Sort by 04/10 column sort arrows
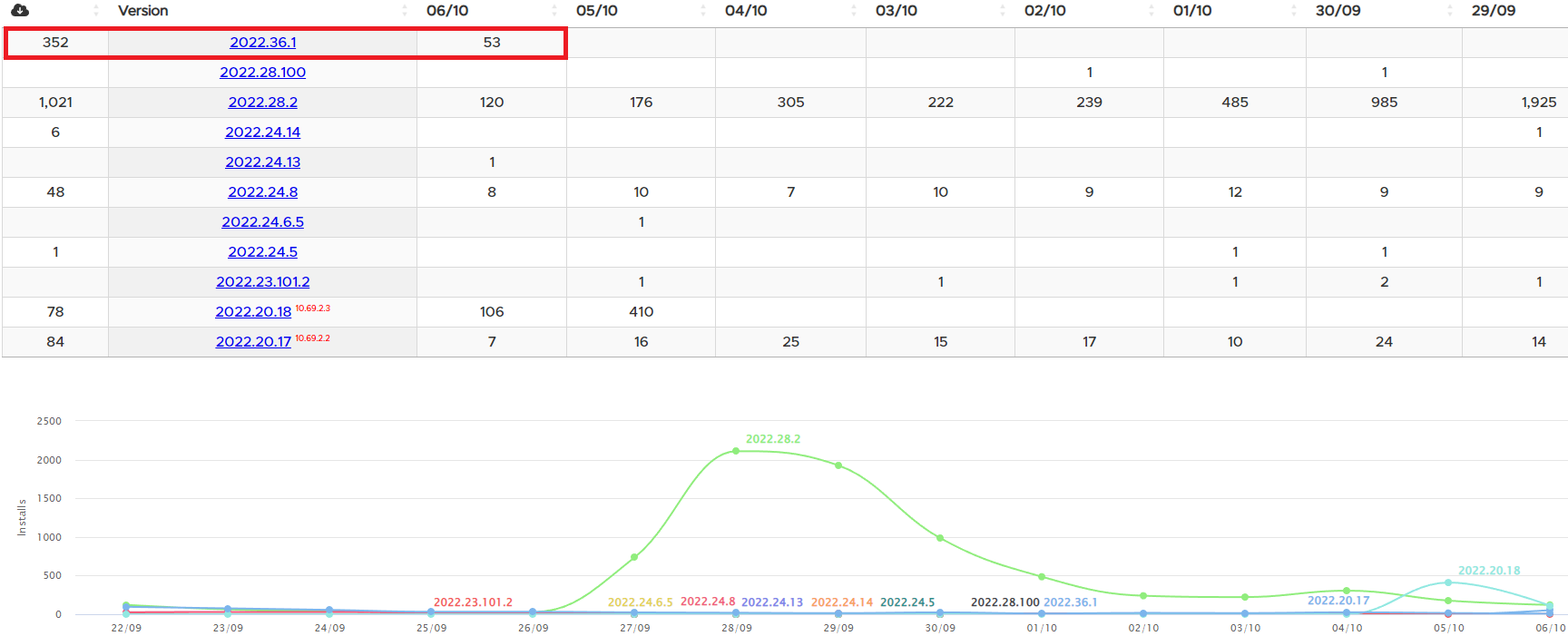Screen dimensions: 1568x636 coord(854,11)
